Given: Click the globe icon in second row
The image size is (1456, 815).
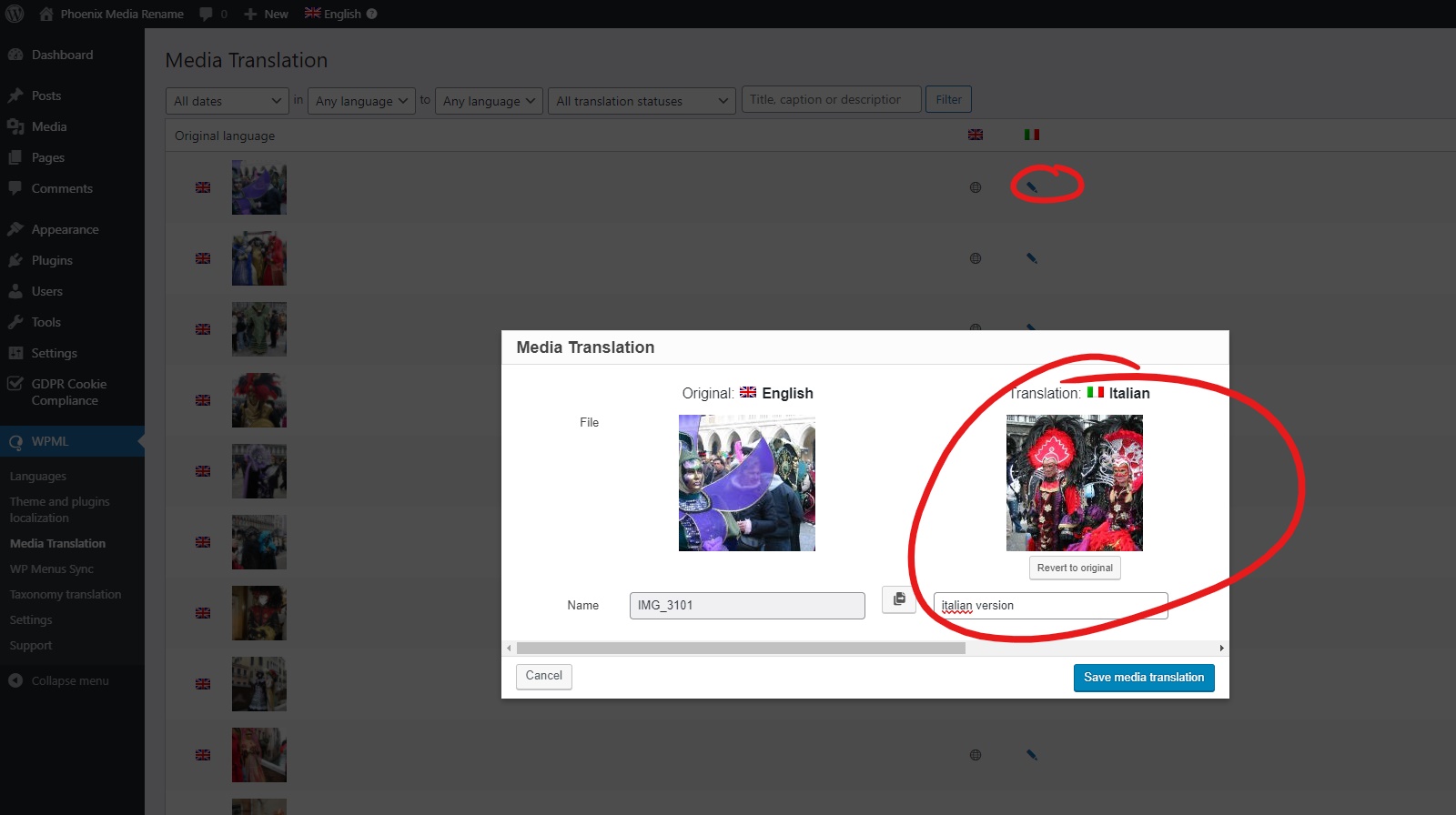Looking at the screenshot, I should click(976, 258).
